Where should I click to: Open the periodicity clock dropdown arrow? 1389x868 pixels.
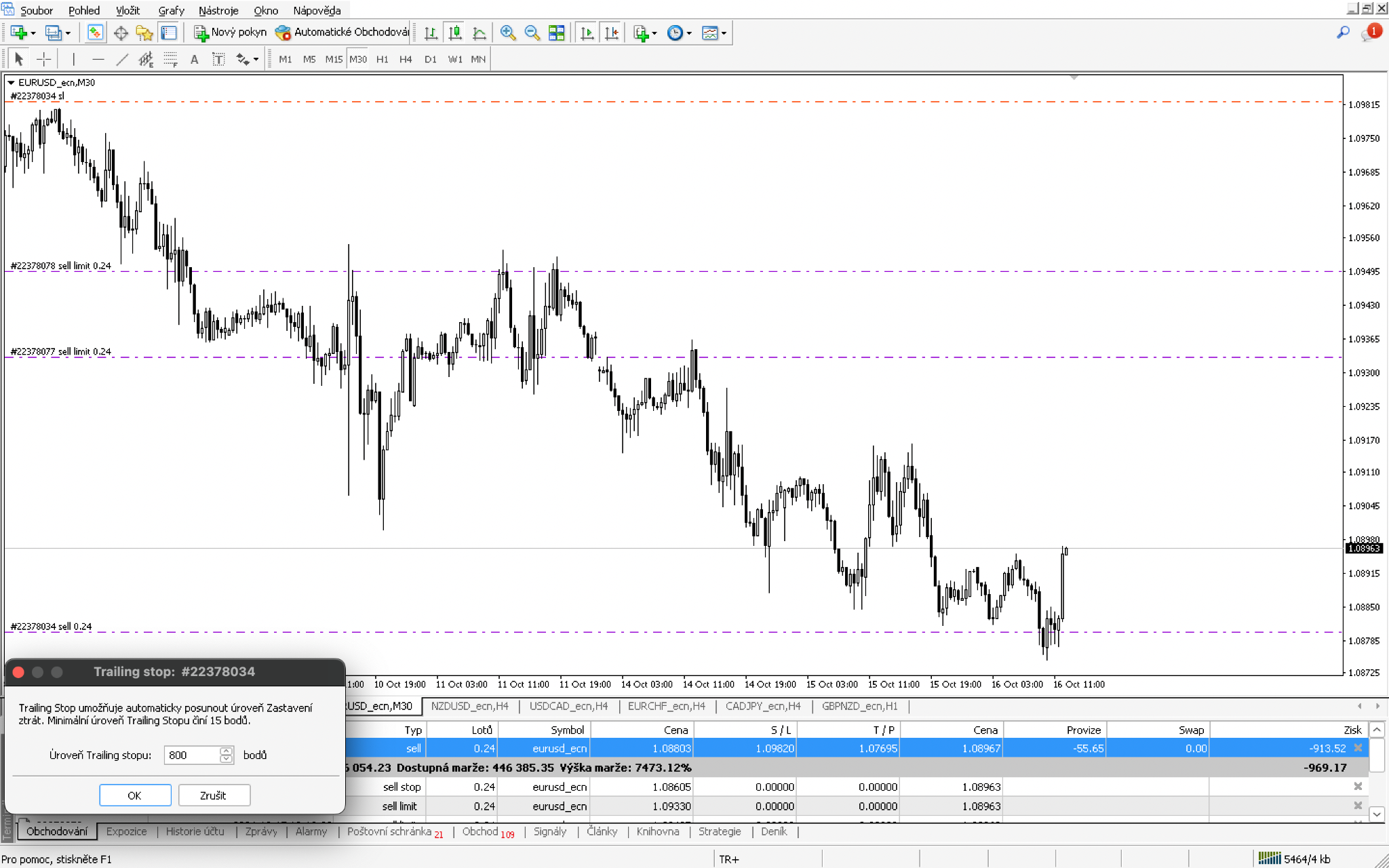tap(689, 33)
